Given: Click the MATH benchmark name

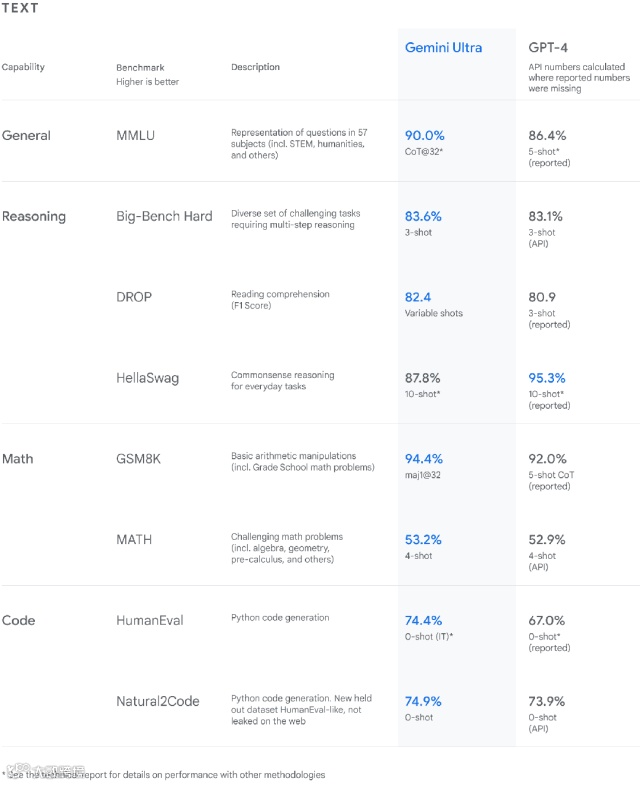Looking at the screenshot, I should [134, 540].
